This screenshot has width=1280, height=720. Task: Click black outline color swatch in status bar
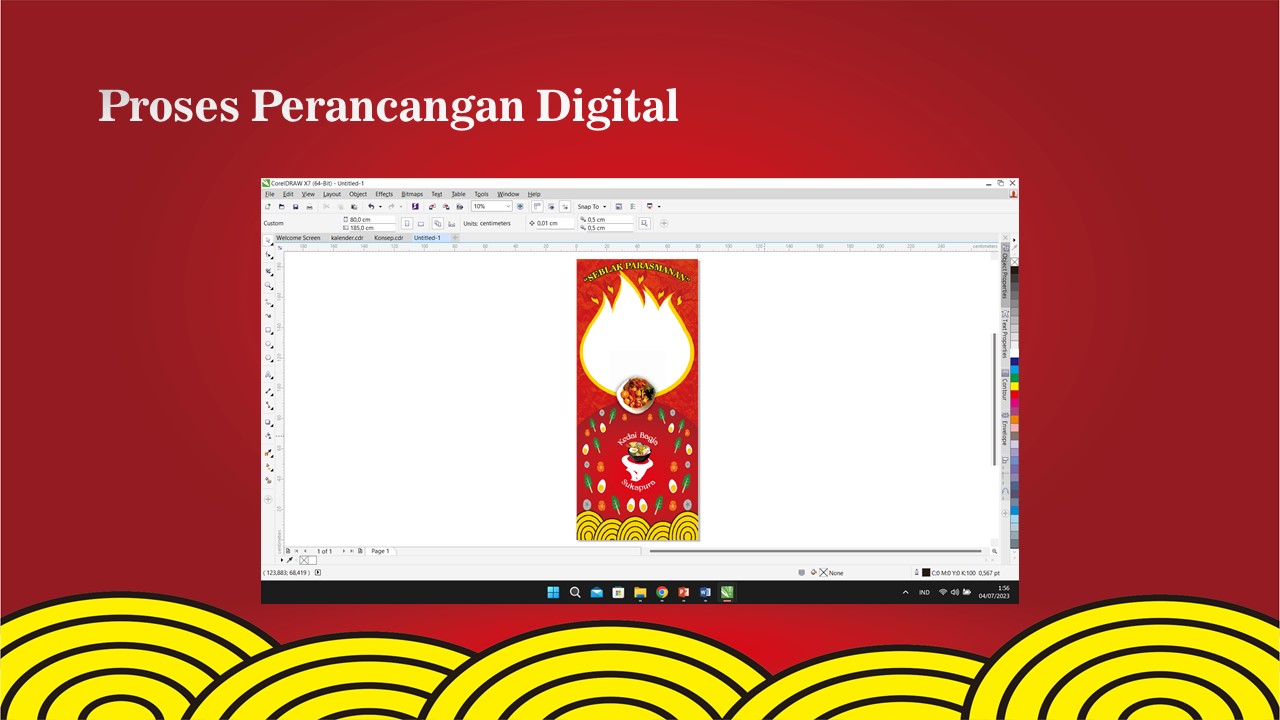coord(926,573)
